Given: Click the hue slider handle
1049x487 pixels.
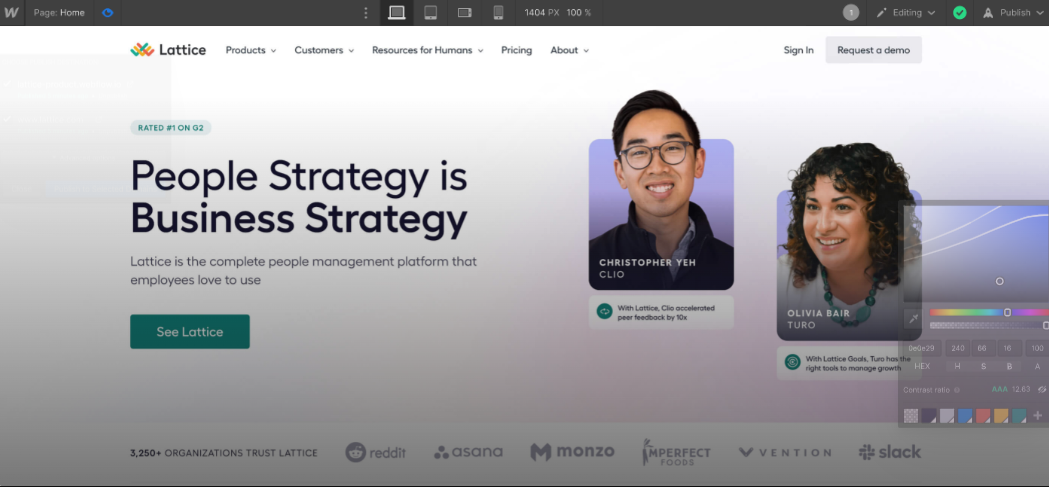Looking at the screenshot, I should coord(1008,312).
